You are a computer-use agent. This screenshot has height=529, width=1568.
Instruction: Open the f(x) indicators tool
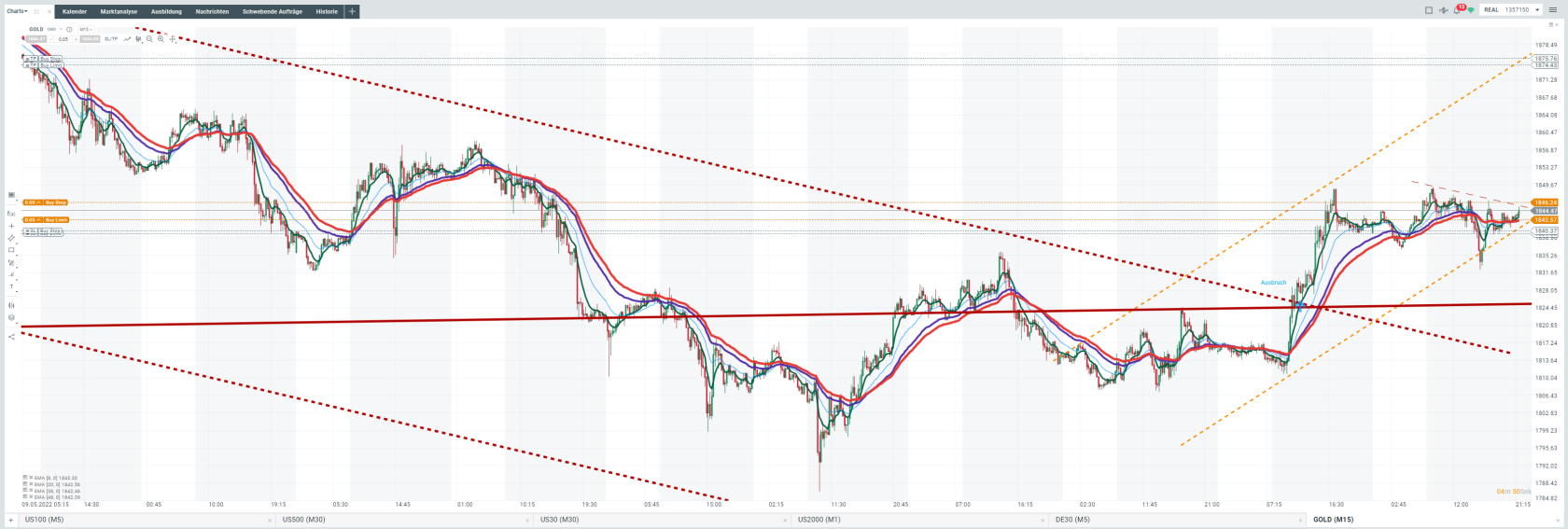pos(11,214)
